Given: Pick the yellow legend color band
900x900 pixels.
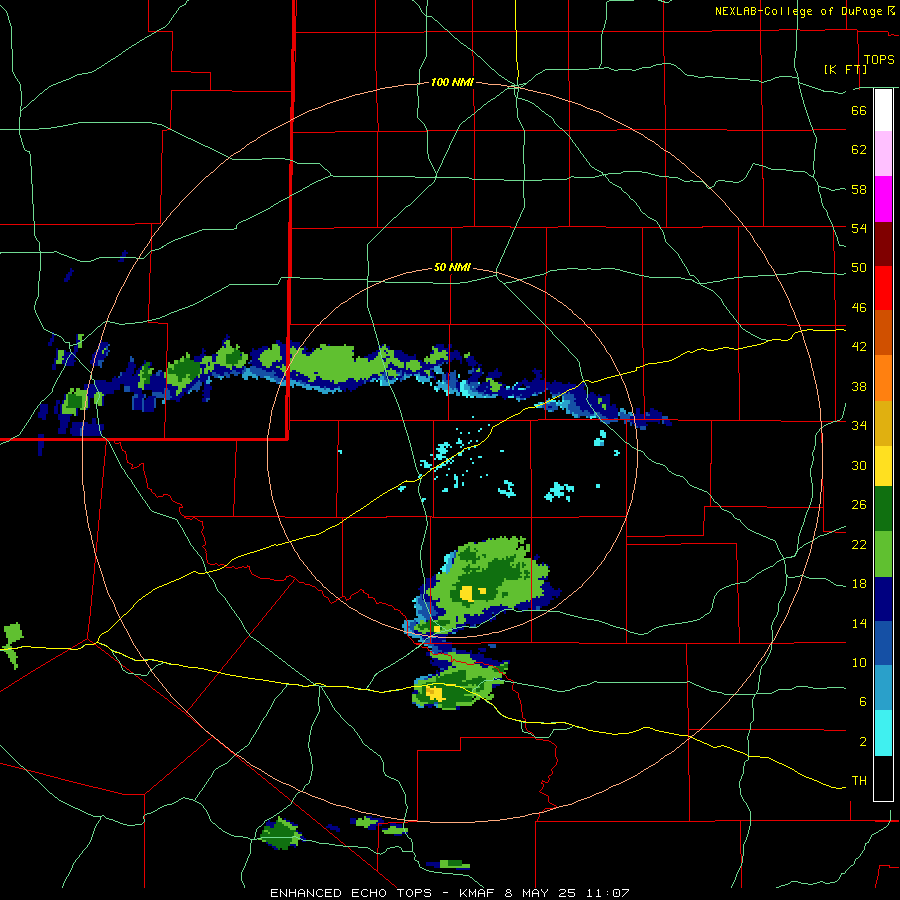Looking at the screenshot, I should tap(883, 466).
